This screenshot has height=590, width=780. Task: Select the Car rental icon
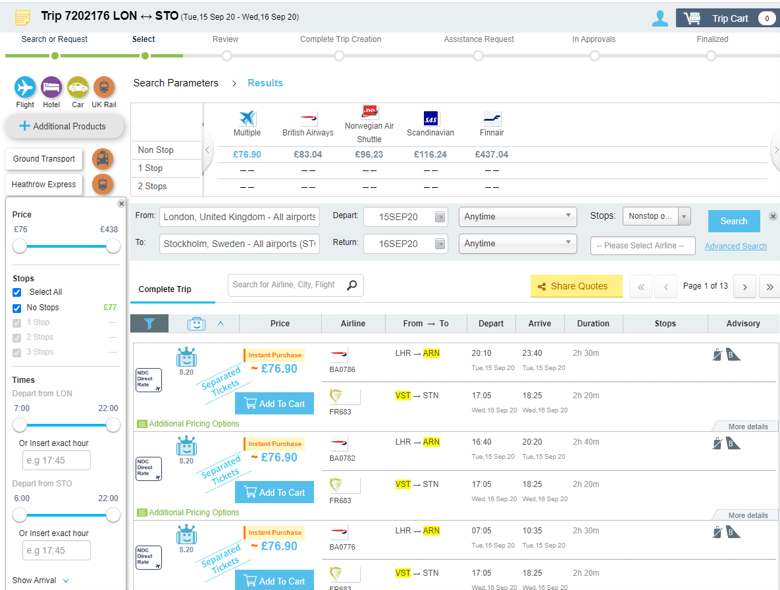coord(77,88)
